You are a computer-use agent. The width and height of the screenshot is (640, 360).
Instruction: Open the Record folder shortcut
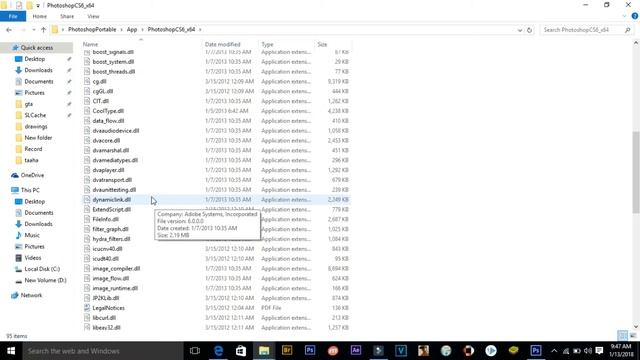(33, 149)
